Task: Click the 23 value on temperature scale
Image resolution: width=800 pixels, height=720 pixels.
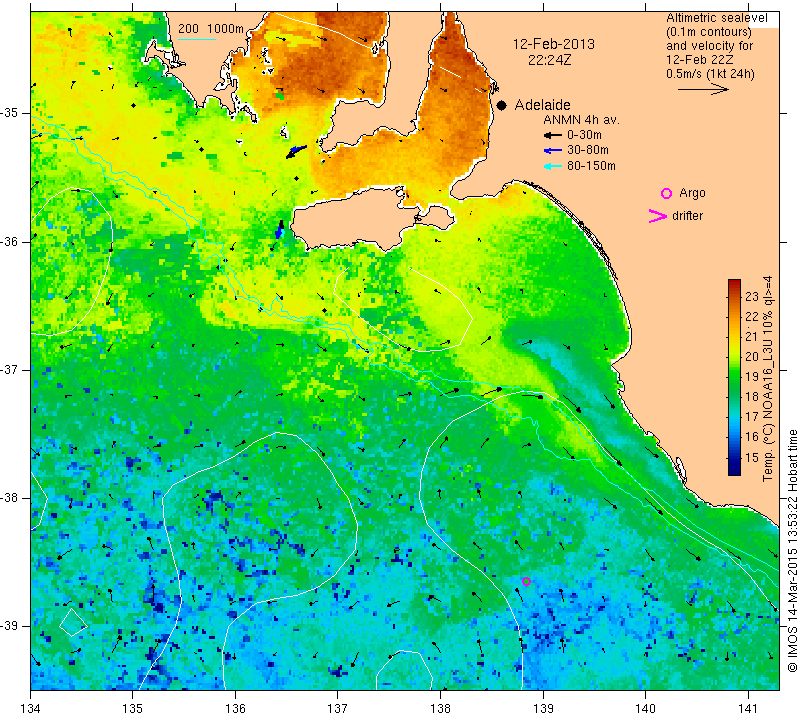Action: click(x=752, y=297)
